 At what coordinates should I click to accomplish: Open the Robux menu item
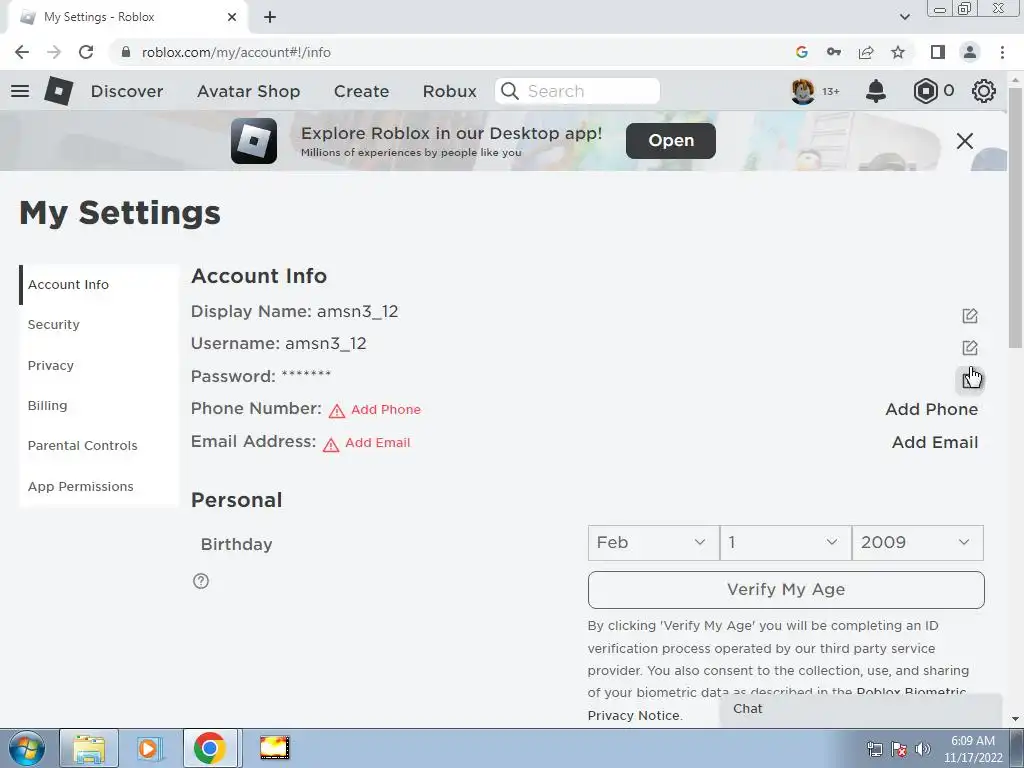[x=449, y=91]
